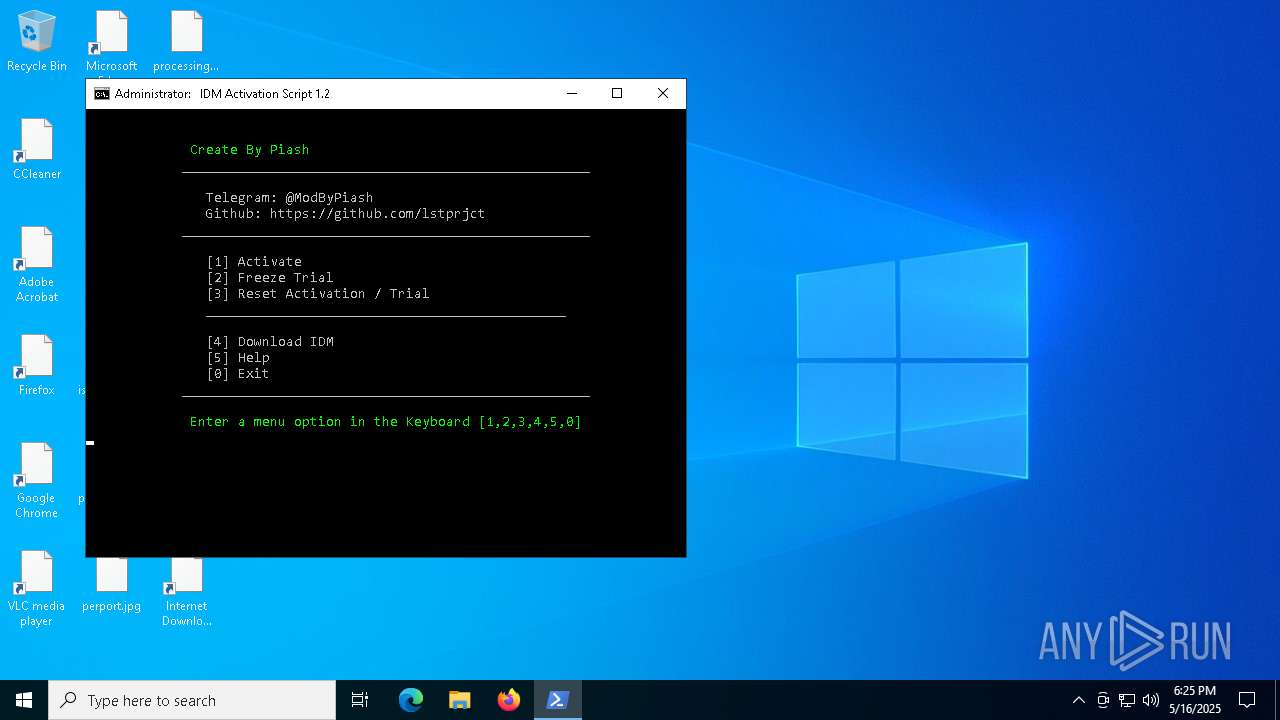Image resolution: width=1280 pixels, height=720 pixels.
Task: Maximize the IDM Activation Script window
Action: pyautogui.click(x=617, y=94)
